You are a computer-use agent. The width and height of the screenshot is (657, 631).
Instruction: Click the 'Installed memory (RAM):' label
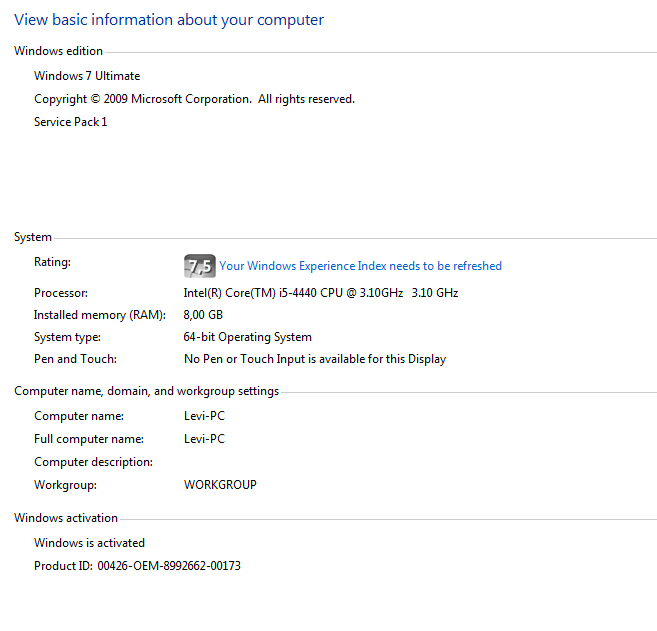[x=100, y=315]
